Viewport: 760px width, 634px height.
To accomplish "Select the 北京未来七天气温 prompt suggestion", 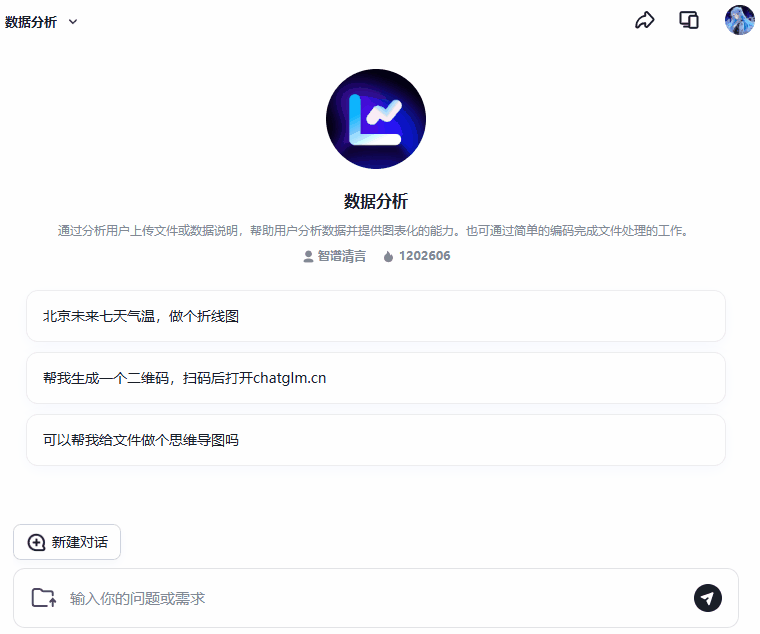I will click(376, 316).
